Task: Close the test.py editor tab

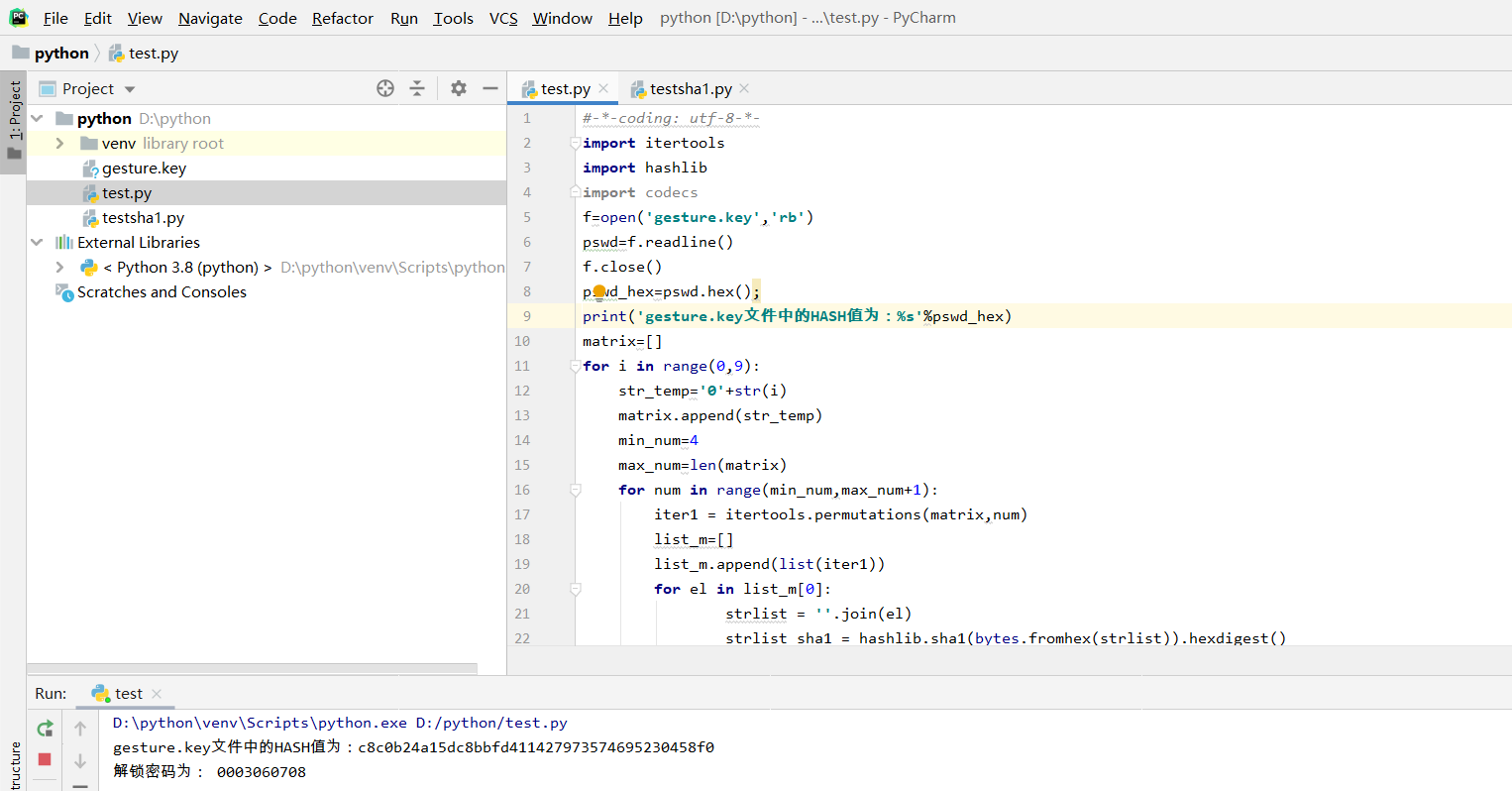Action: (x=603, y=88)
